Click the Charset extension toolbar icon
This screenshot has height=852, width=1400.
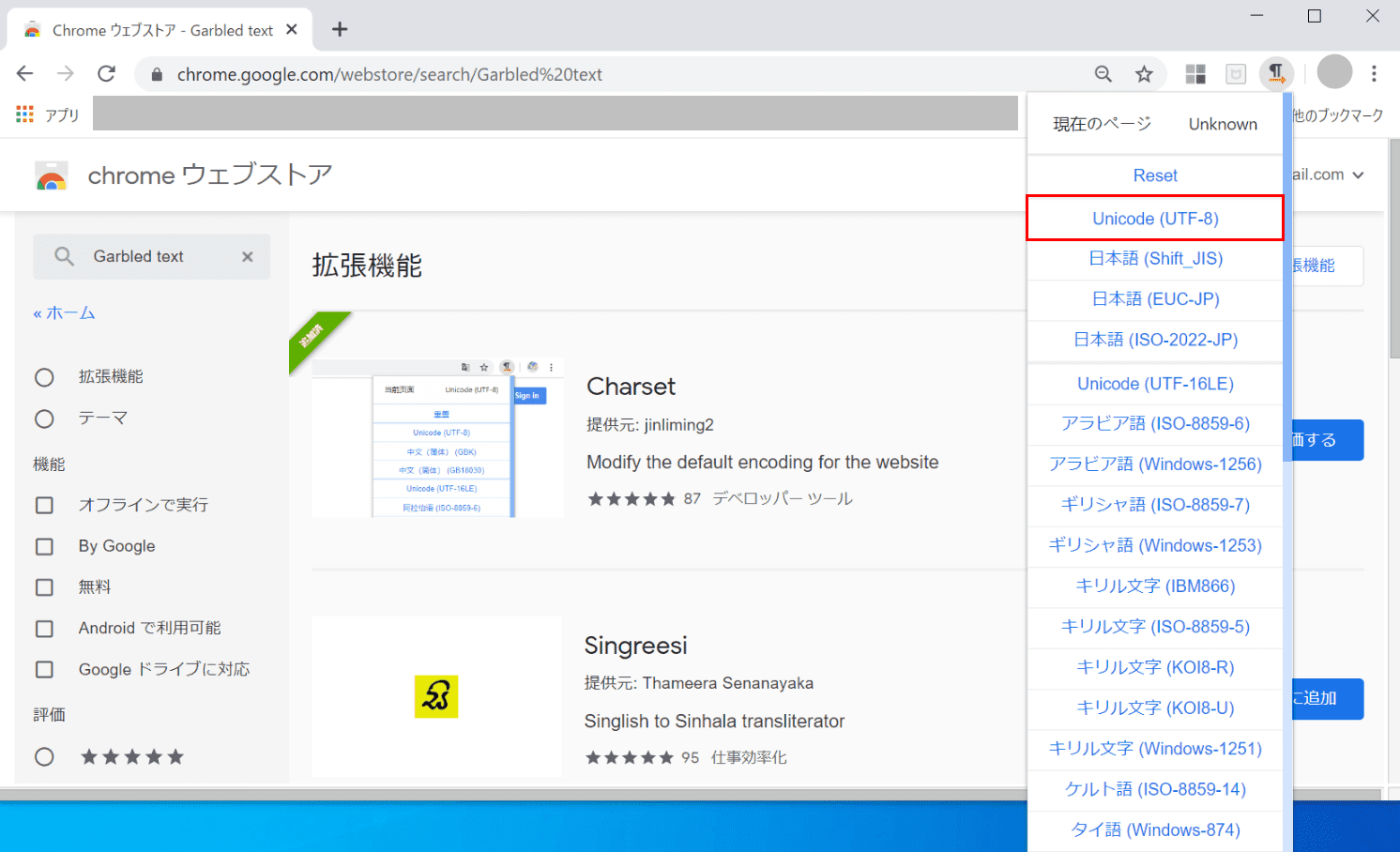[x=1276, y=73]
